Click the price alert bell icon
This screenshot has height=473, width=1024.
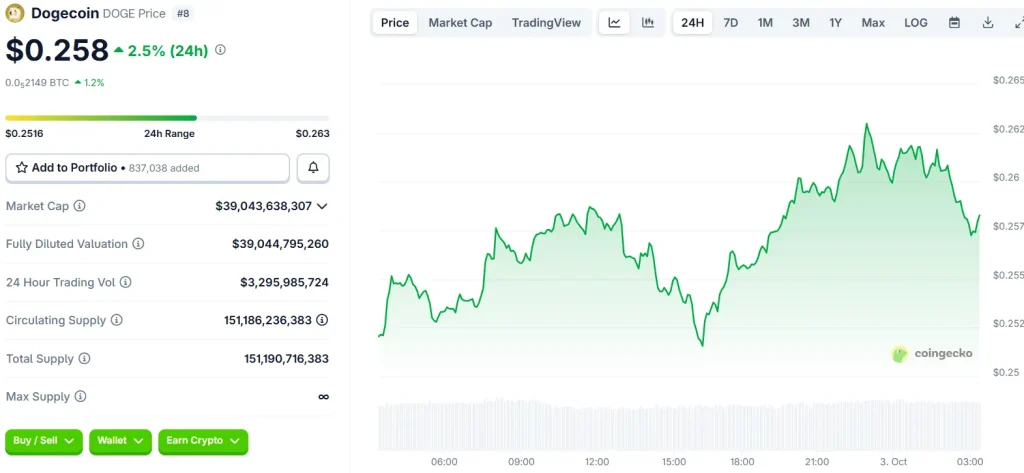point(313,168)
